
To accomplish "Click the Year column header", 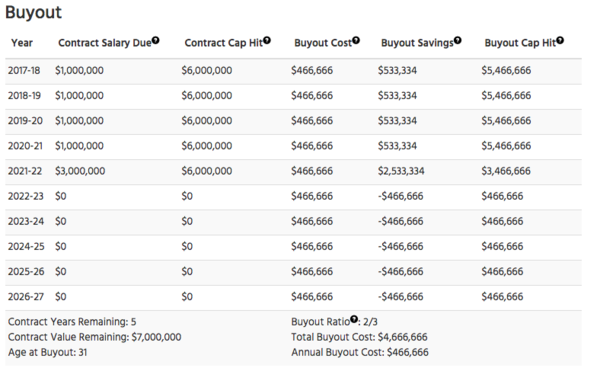I will point(22,43).
